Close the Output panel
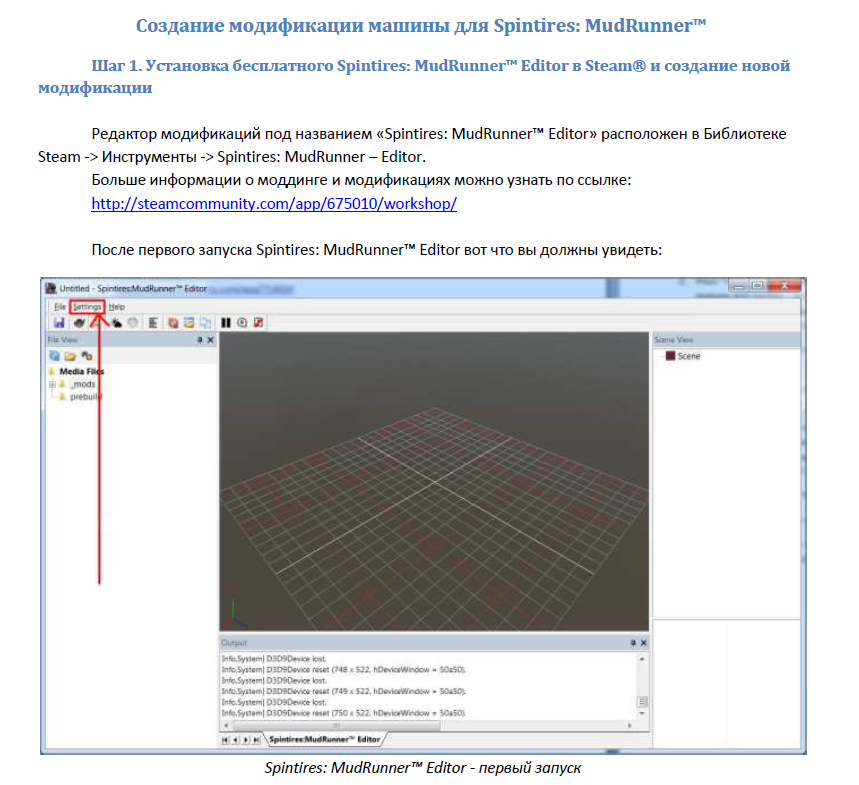 644,643
